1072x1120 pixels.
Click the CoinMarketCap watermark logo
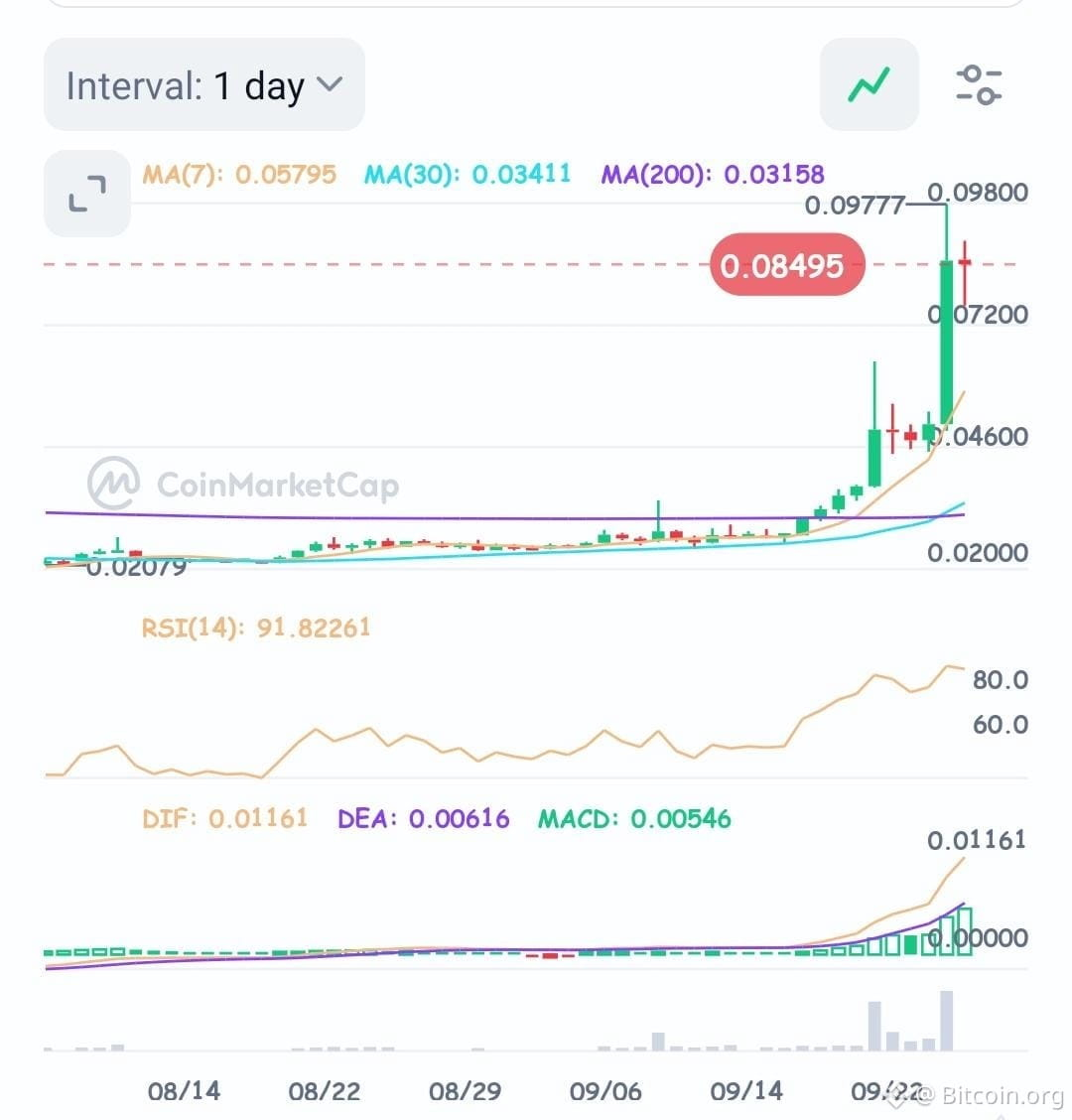pos(243,485)
